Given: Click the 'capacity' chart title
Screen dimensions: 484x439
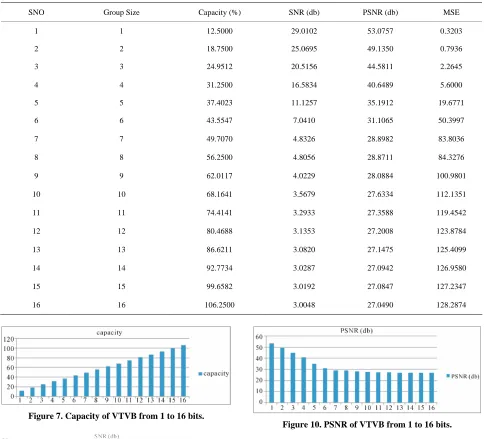Looking at the screenshot, I should [x=109, y=332].
